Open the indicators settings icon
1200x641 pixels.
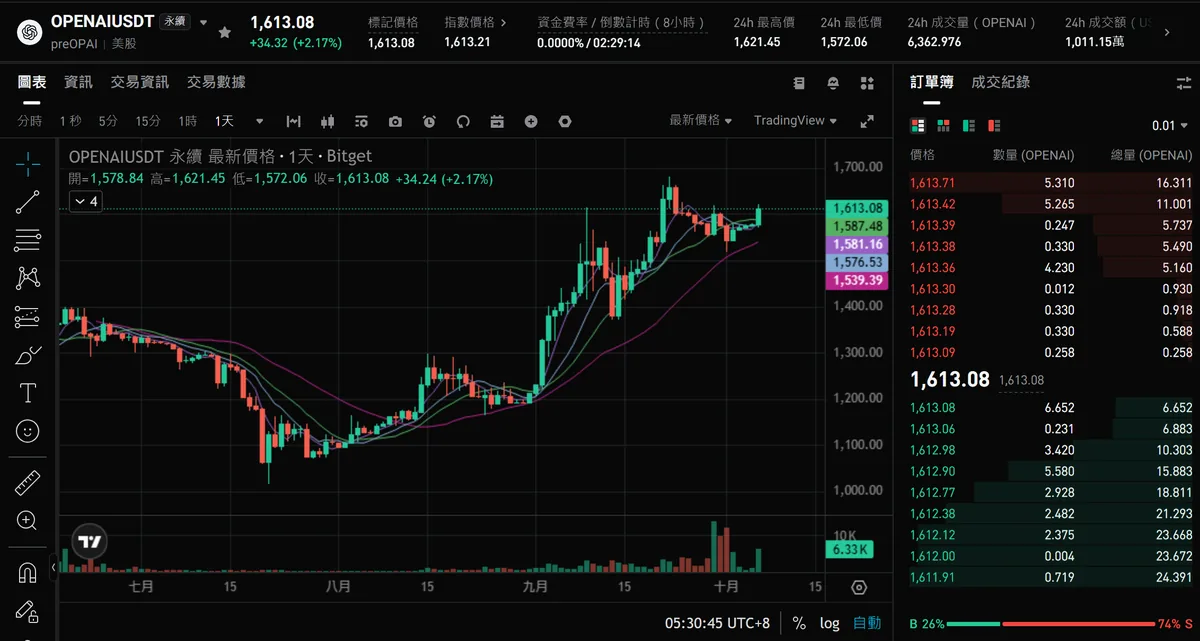(361, 121)
